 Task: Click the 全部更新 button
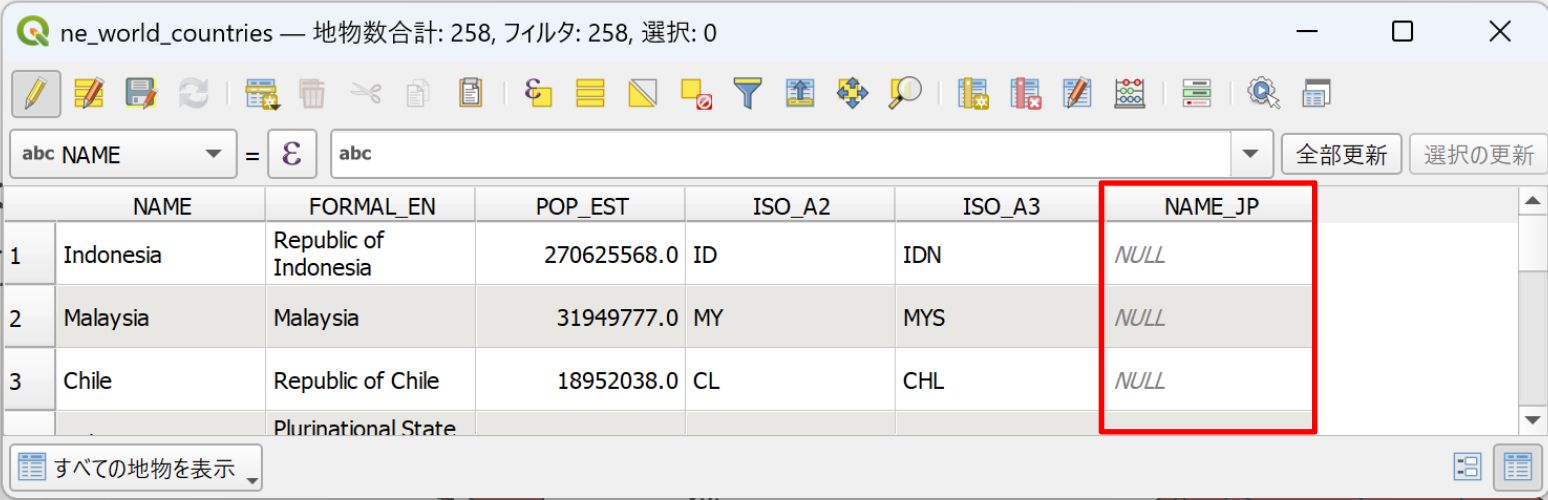[x=1342, y=155]
